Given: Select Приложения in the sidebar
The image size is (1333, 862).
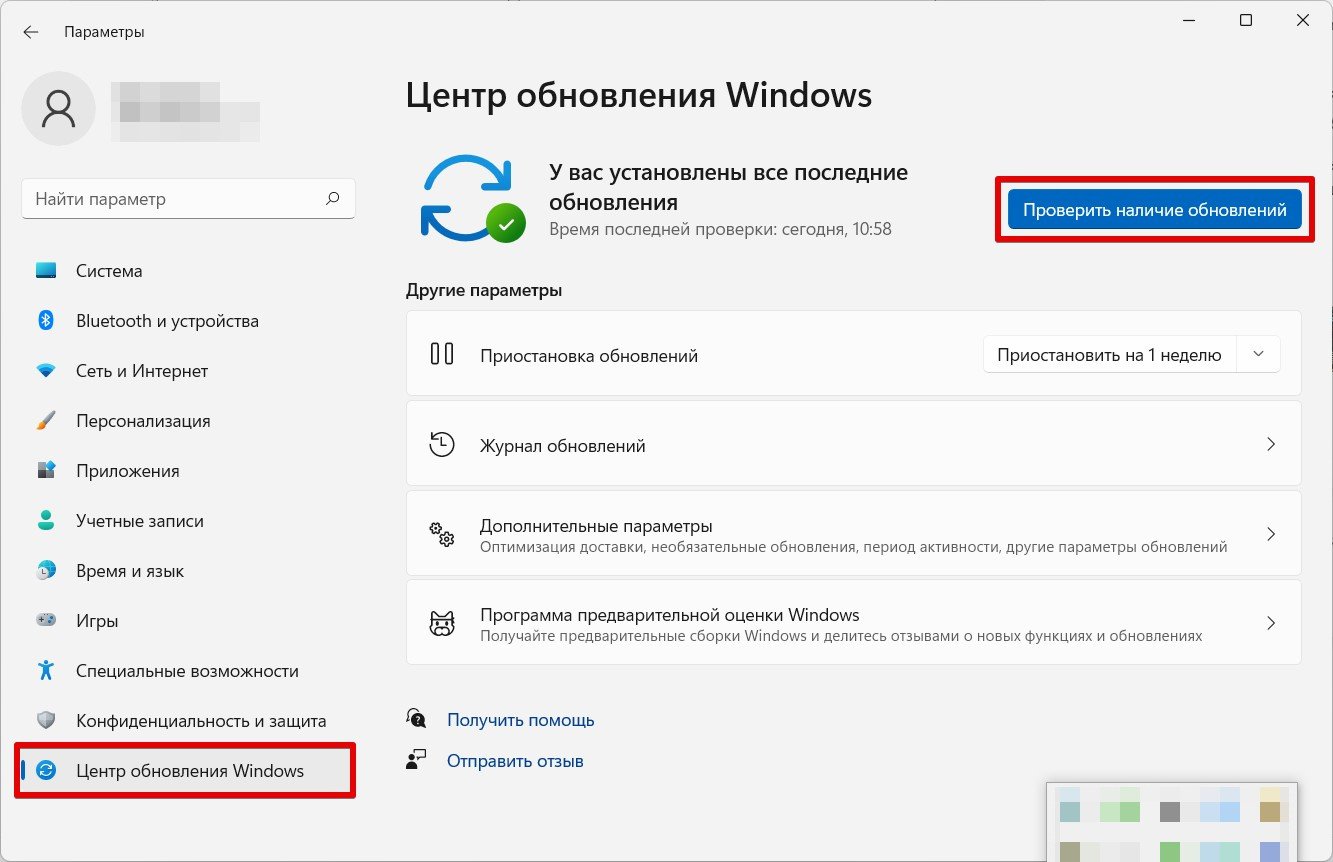Looking at the screenshot, I should (x=188, y=471).
